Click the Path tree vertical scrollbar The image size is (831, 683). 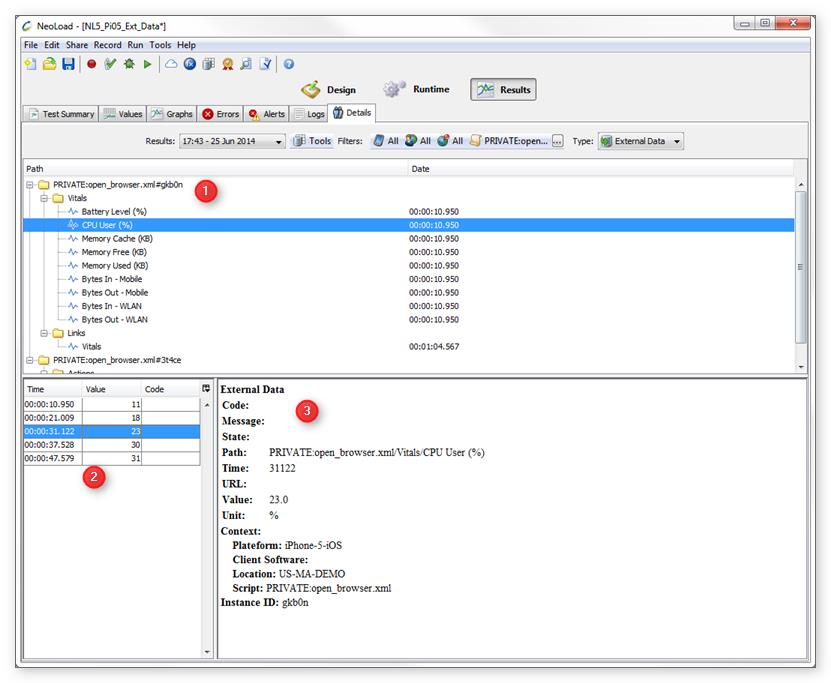[800, 266]
